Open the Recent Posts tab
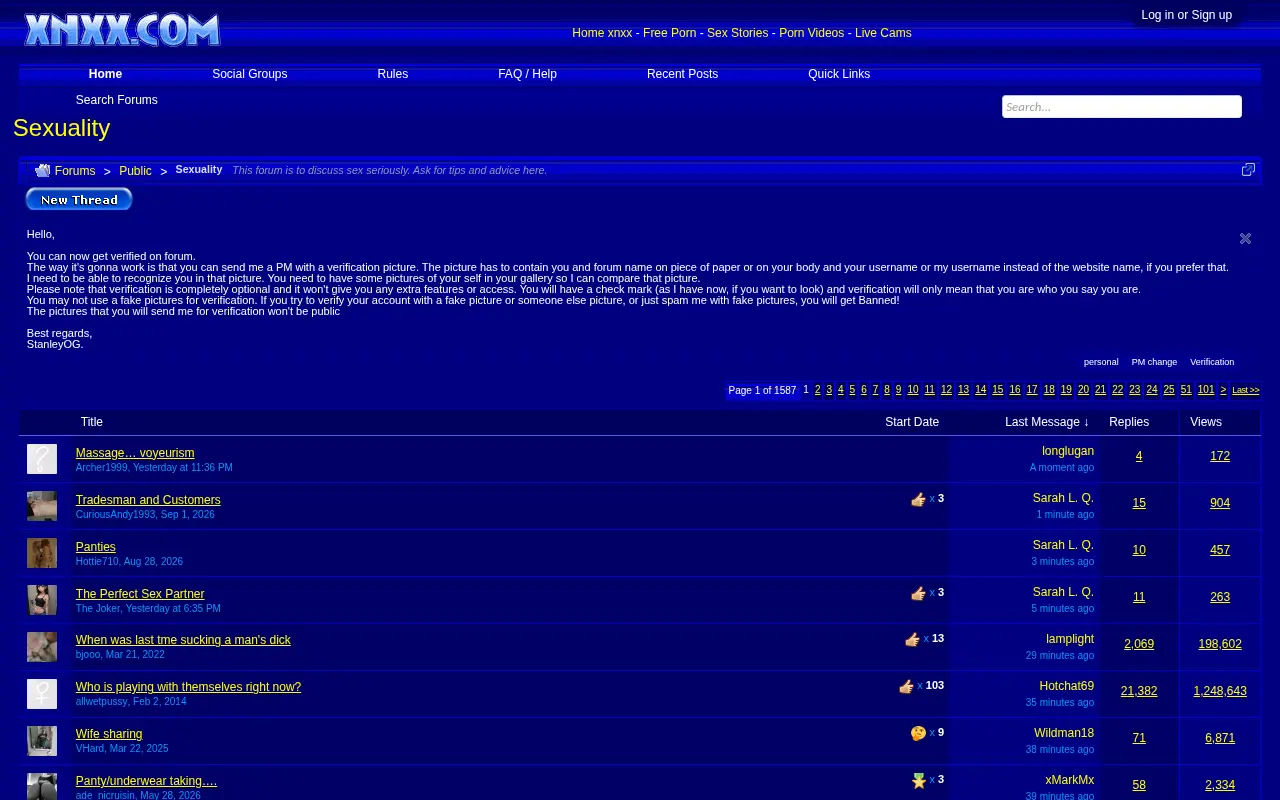 [682, 74]
